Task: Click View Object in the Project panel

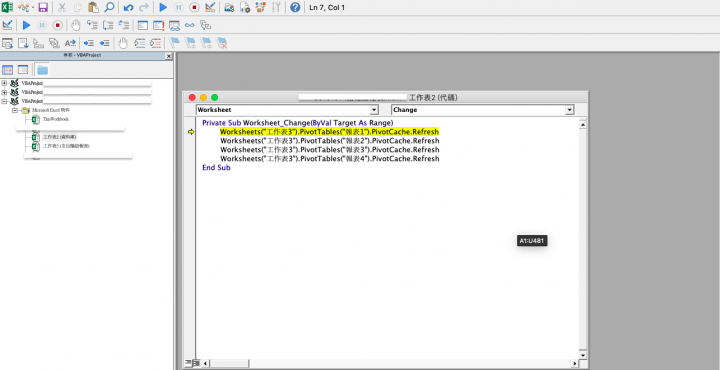Action: tap(23, 70)
